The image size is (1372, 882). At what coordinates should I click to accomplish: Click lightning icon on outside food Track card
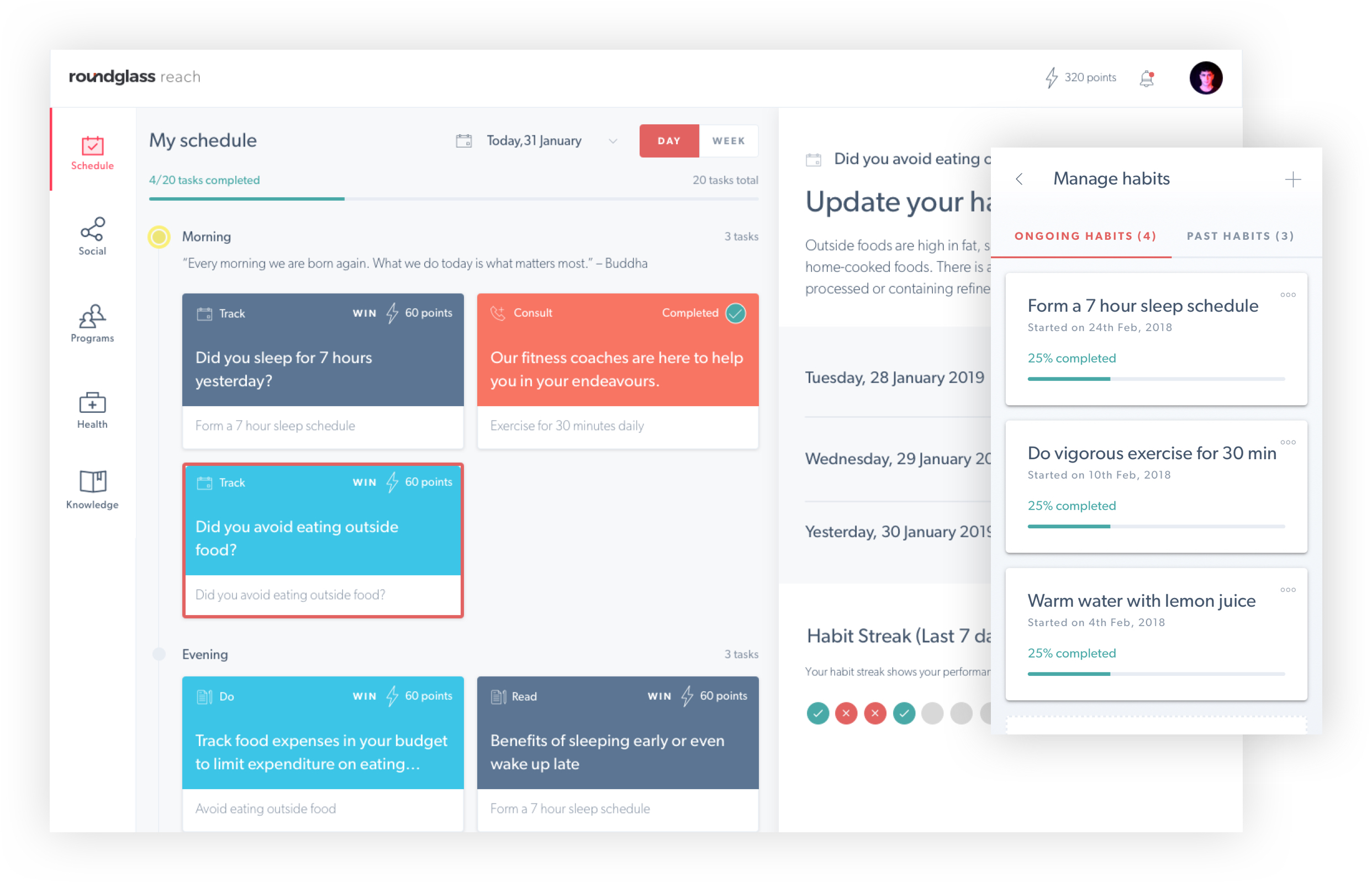392,482
